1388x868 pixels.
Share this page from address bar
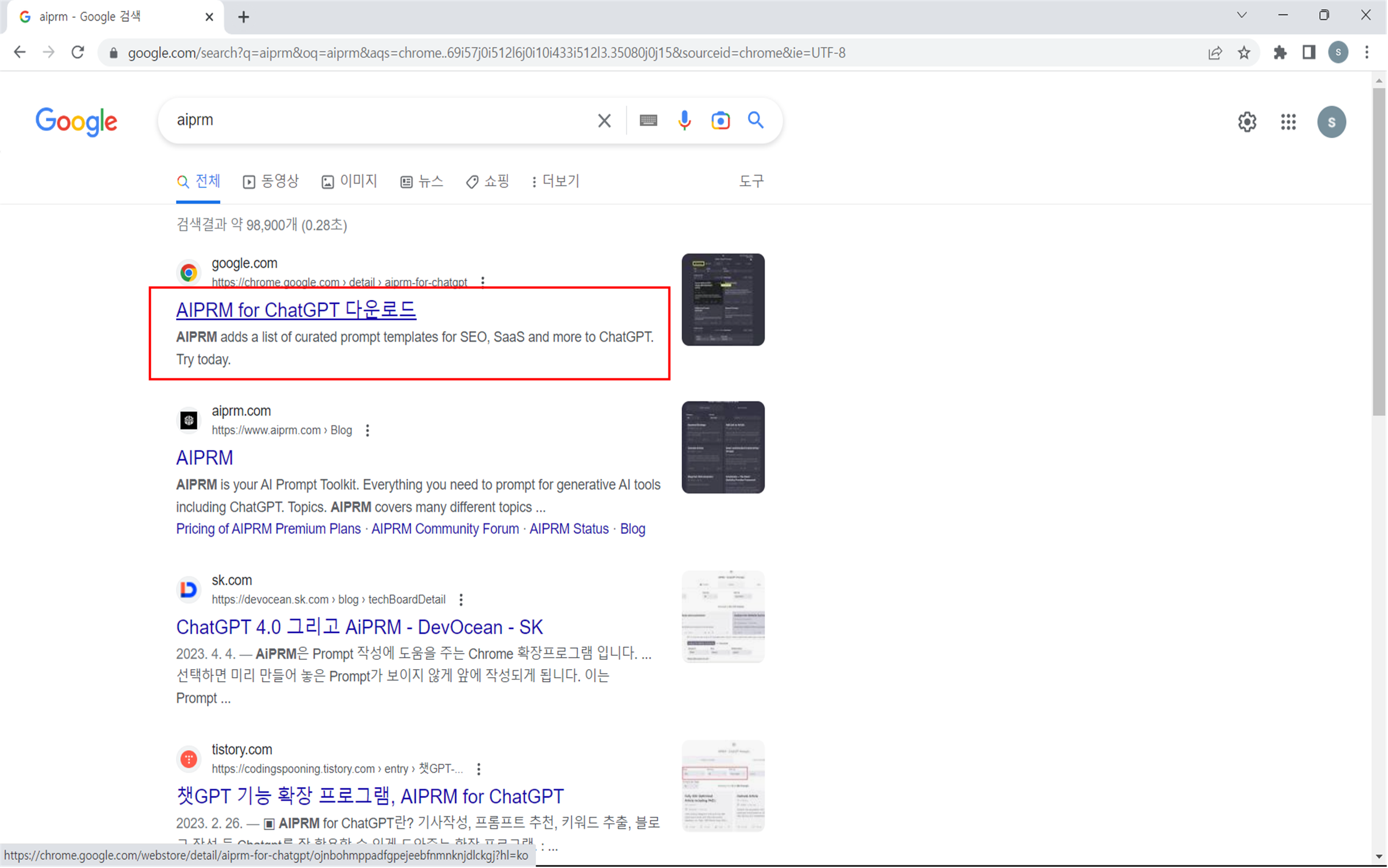(x=1215, y=53)
